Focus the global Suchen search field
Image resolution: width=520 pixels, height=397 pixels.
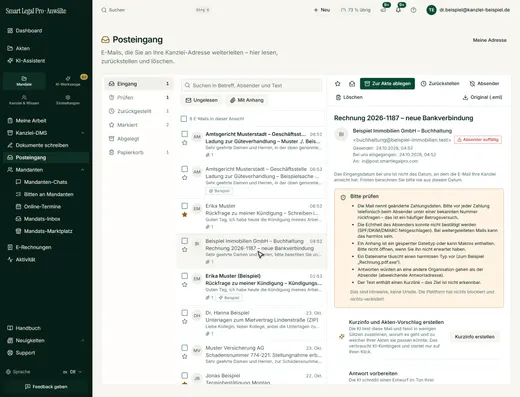point(156,10)
